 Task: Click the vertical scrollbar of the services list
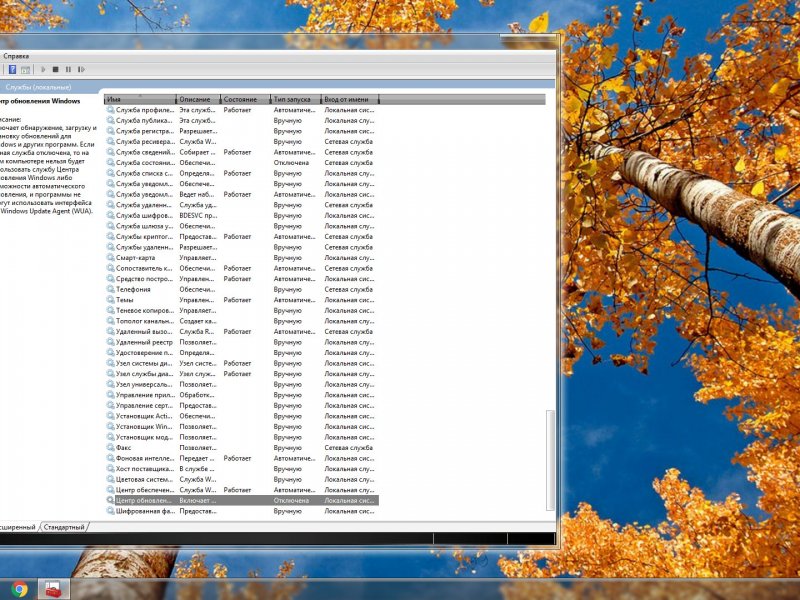tap(549, 459)
